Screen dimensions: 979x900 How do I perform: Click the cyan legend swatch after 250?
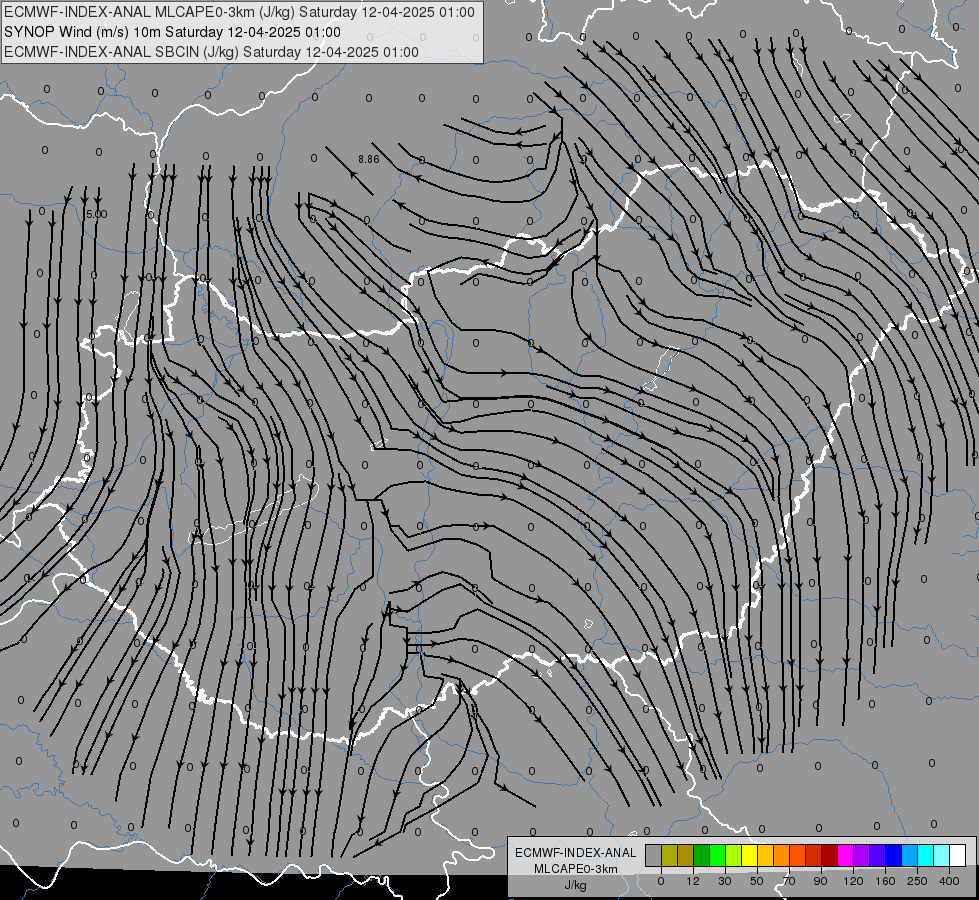(925, 855)
